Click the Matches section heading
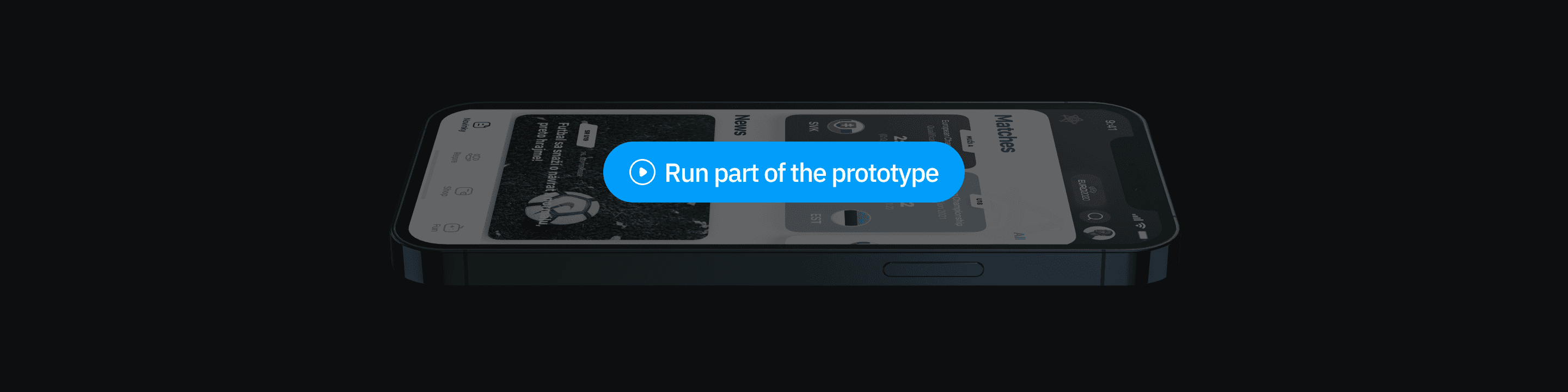 tap(1006, 133)
